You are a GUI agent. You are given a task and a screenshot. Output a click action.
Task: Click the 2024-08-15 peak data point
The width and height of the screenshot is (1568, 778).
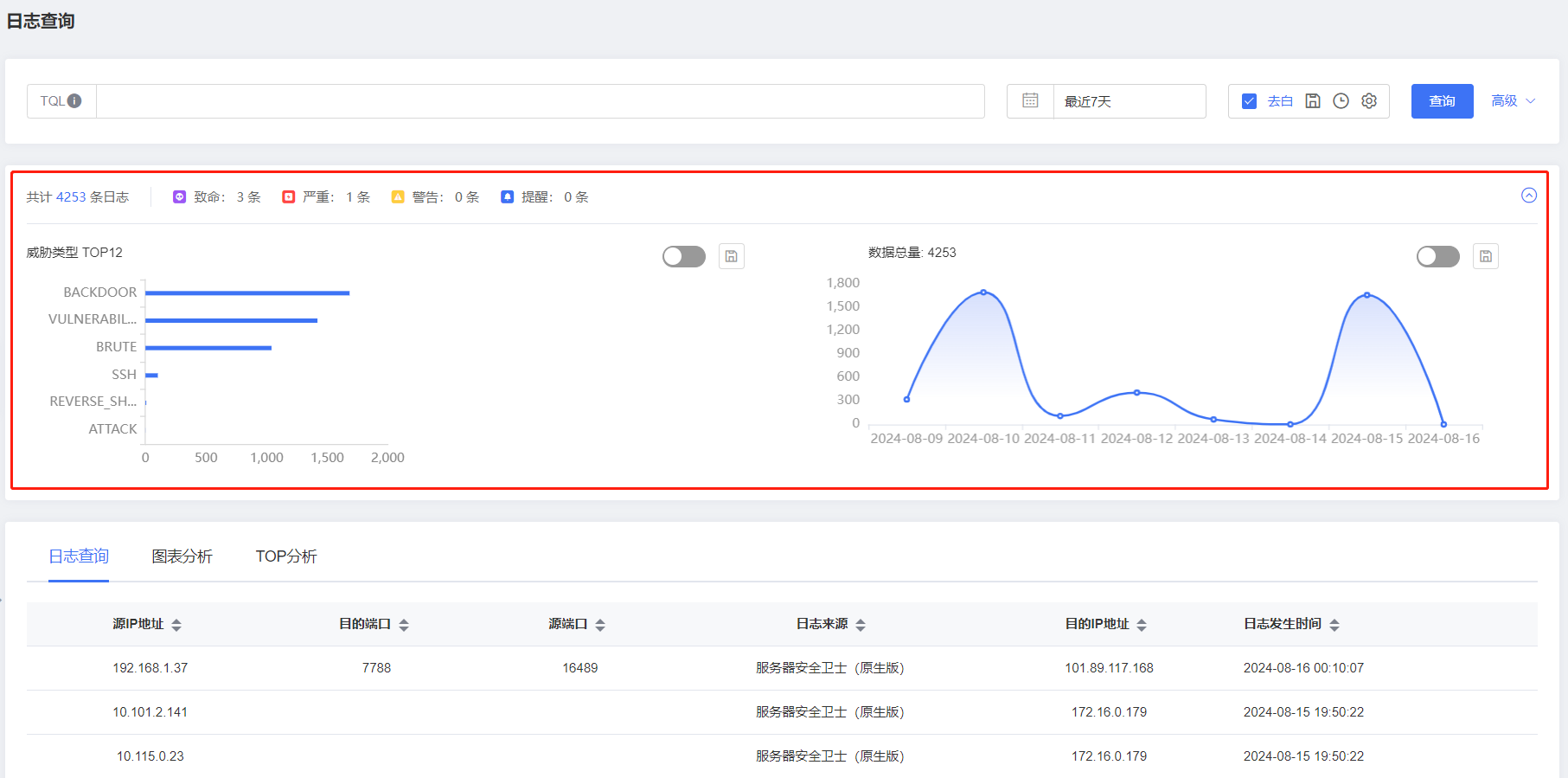click(1367, 295)
